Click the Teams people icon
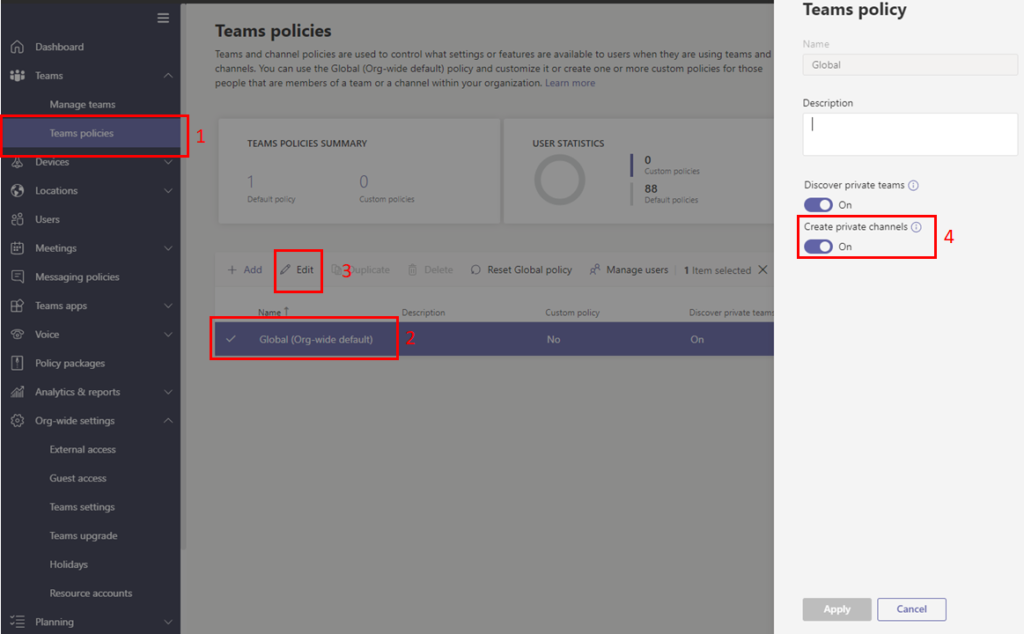The width and height of the screenshot is (1024, 634). (18, 75)
